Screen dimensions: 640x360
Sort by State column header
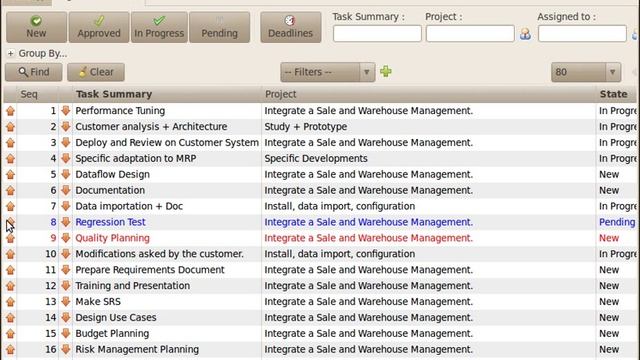coord(613,94)
